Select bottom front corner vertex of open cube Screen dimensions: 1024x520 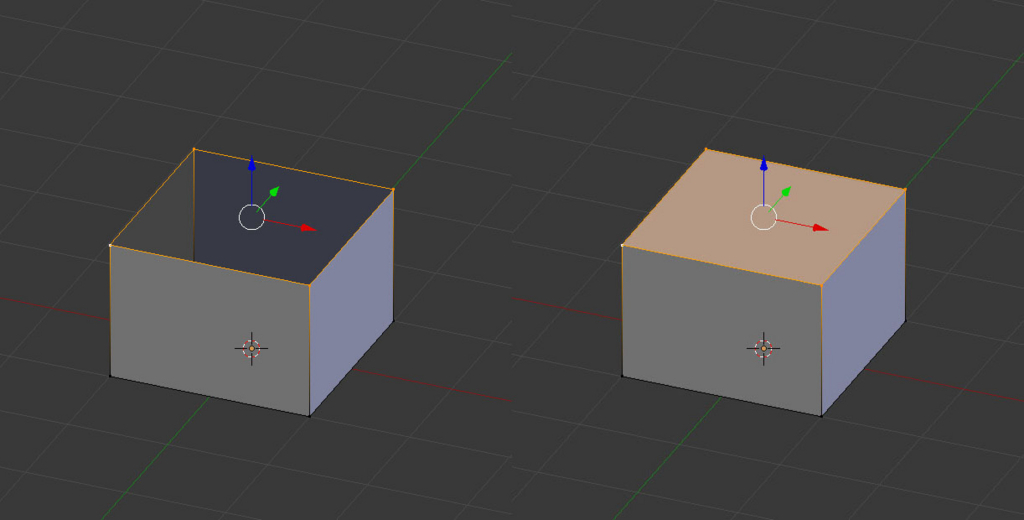point(310,415)
